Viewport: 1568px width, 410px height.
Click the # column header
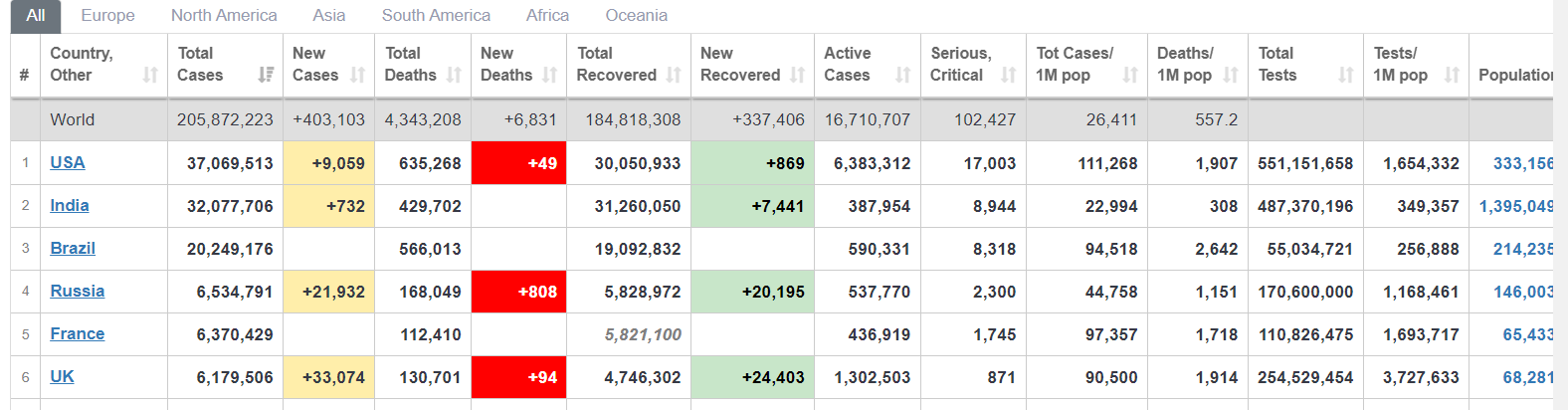25,66
